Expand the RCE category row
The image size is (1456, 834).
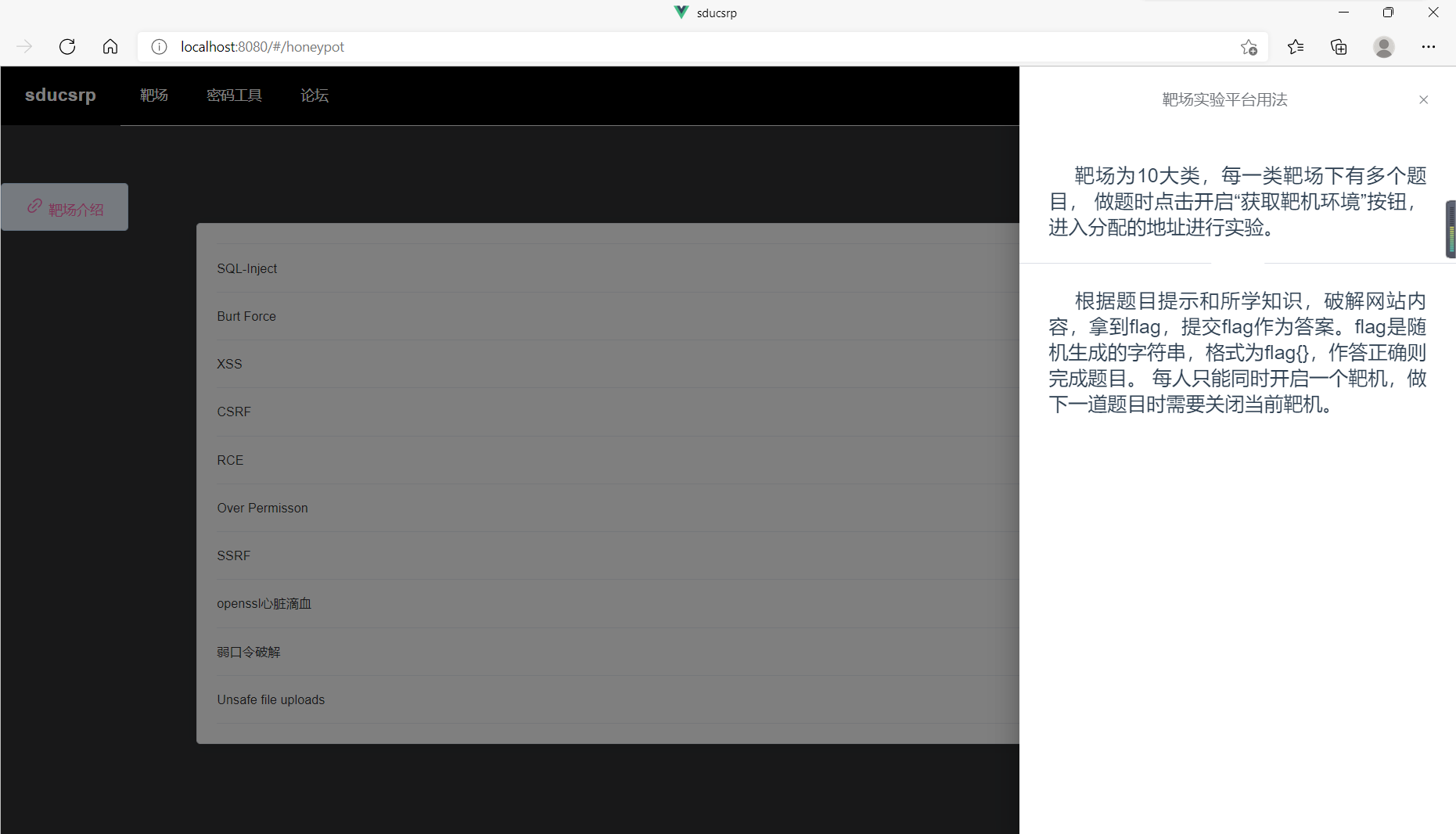[x=617, y=460]
